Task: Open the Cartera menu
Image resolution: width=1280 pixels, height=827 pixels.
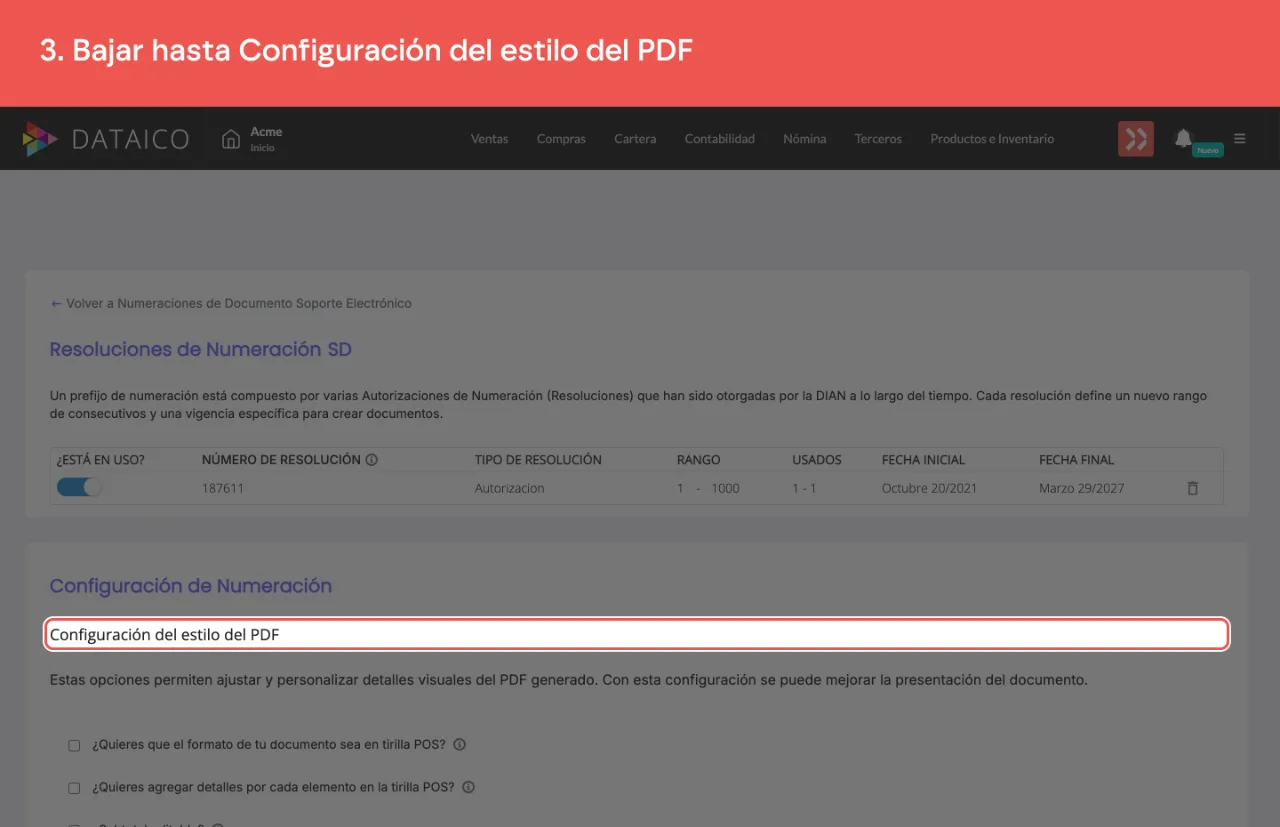Action: tap(635, 139)
